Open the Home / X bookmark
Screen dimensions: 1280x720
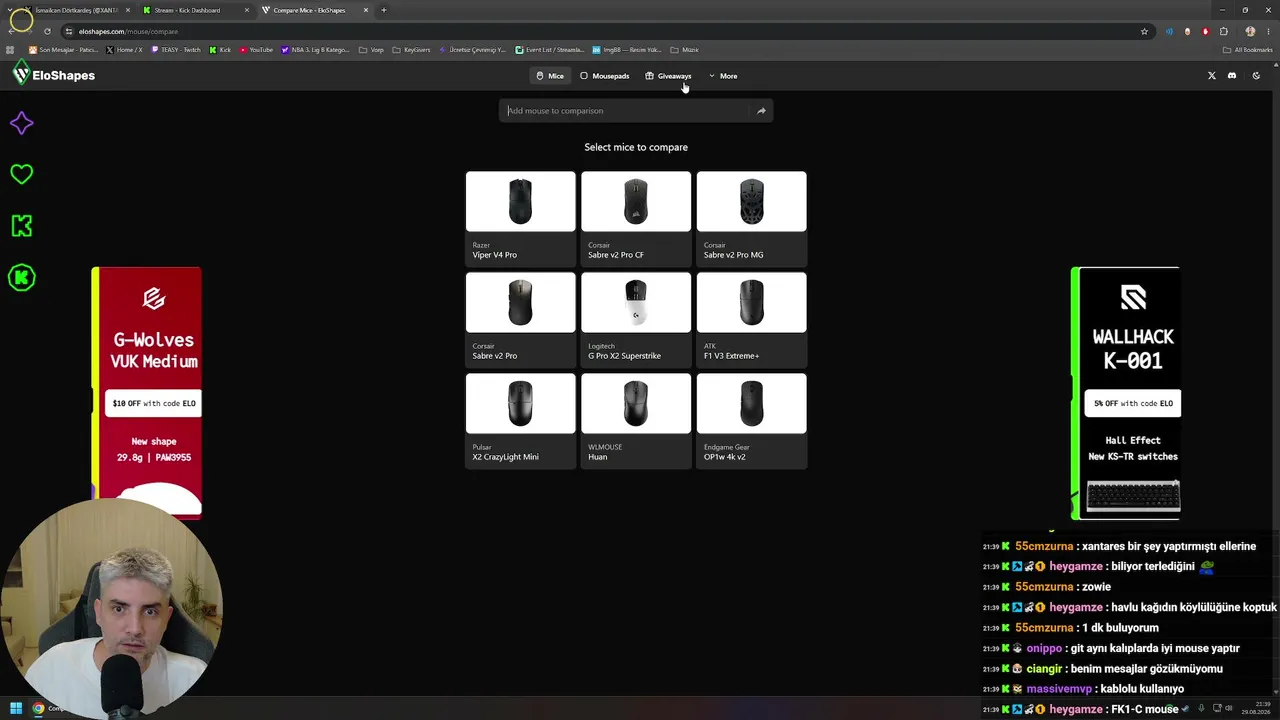pos(123,50)
